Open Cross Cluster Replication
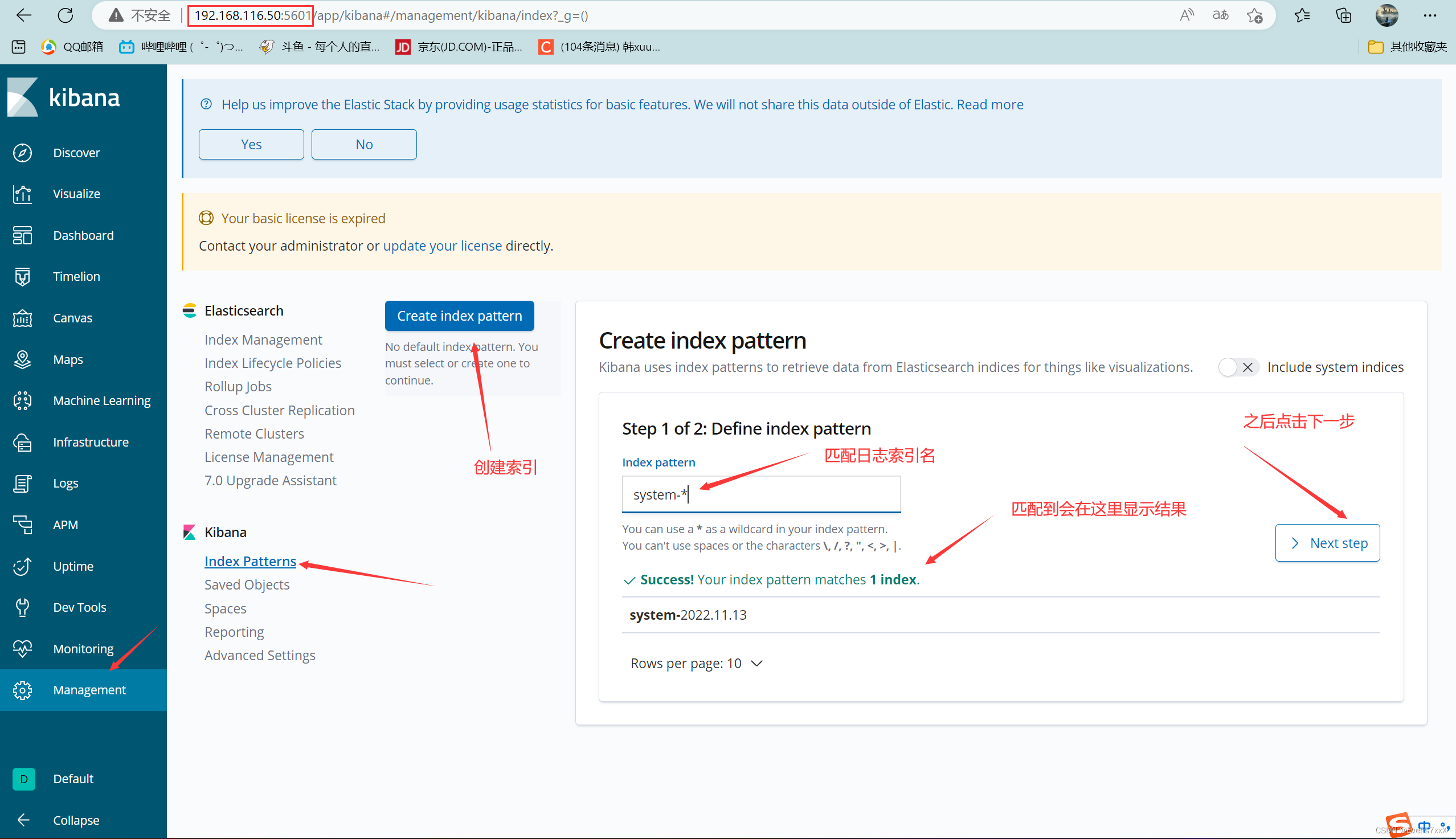 click(x=280, y=410)
